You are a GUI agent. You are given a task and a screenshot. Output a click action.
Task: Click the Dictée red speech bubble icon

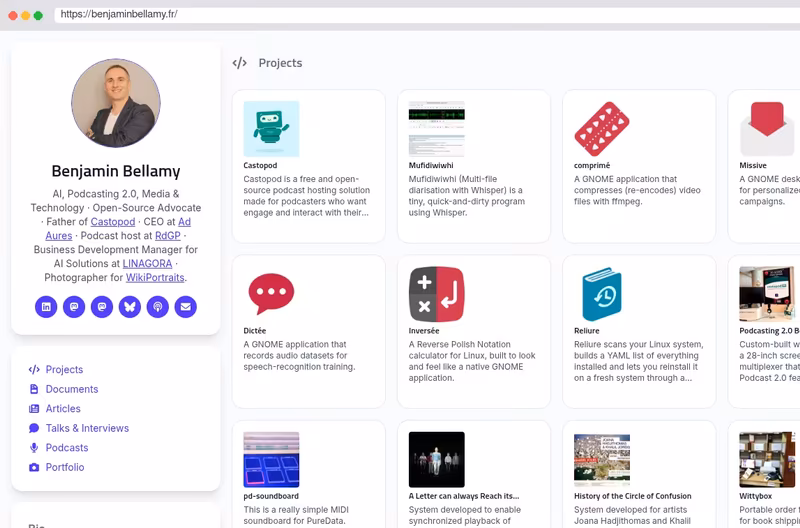pos(271,294)
